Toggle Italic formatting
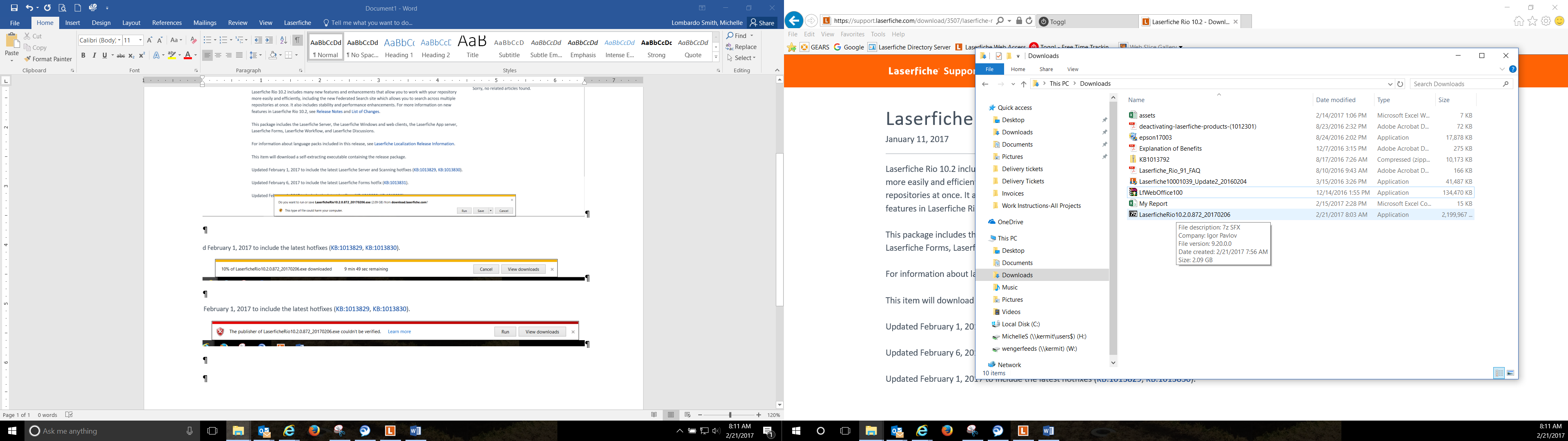The image size is (1568, 441). pyautogui.click(x=94, y=56)
